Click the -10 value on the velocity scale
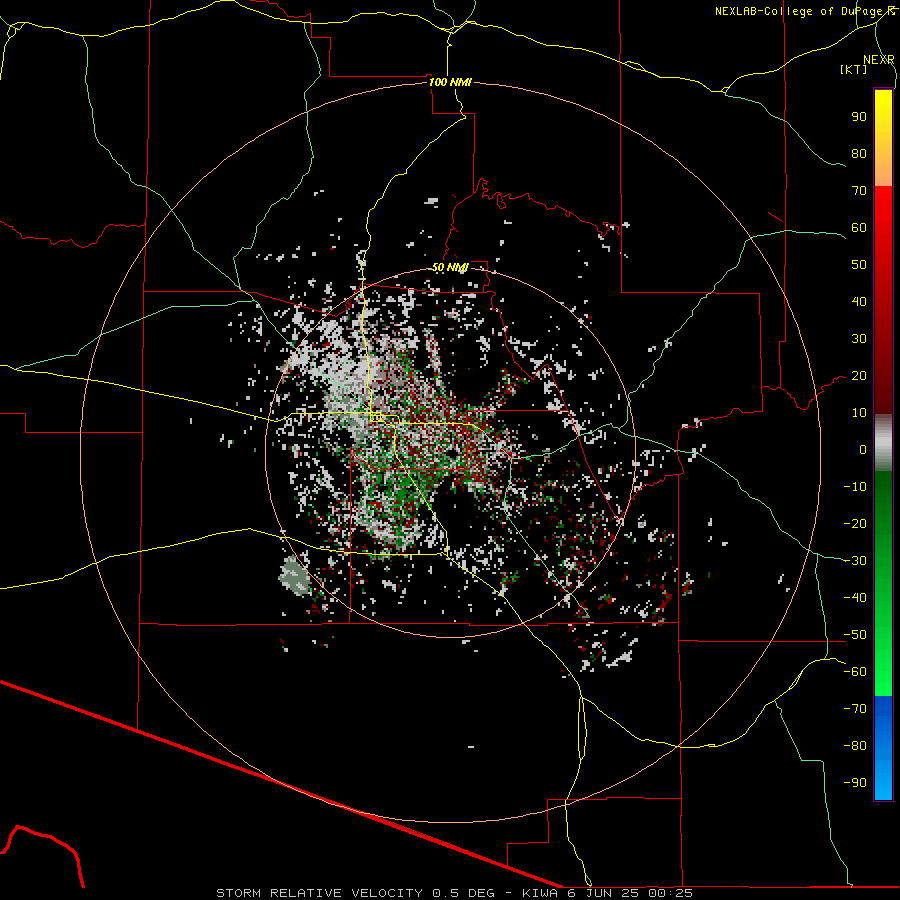This screenshot has width=900, height=900. click(x=855, y=487)
